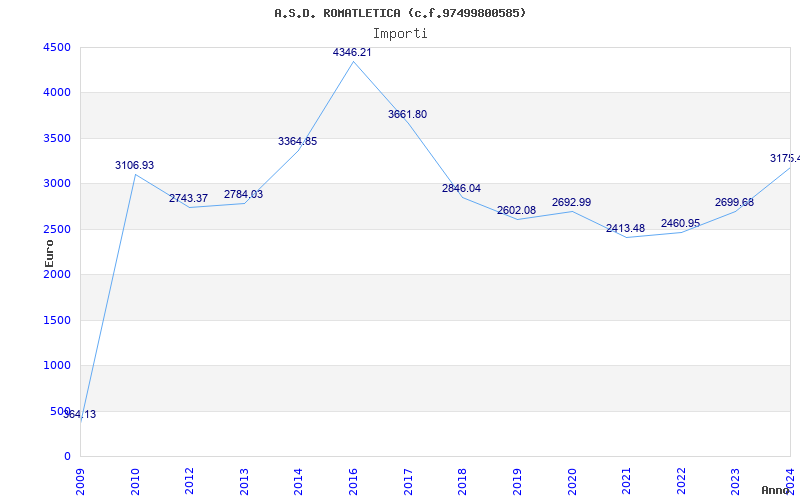This screenshot has width=800, height=500.
Task: Click the 2699.68 data label
Action: [x=734, y=203]
